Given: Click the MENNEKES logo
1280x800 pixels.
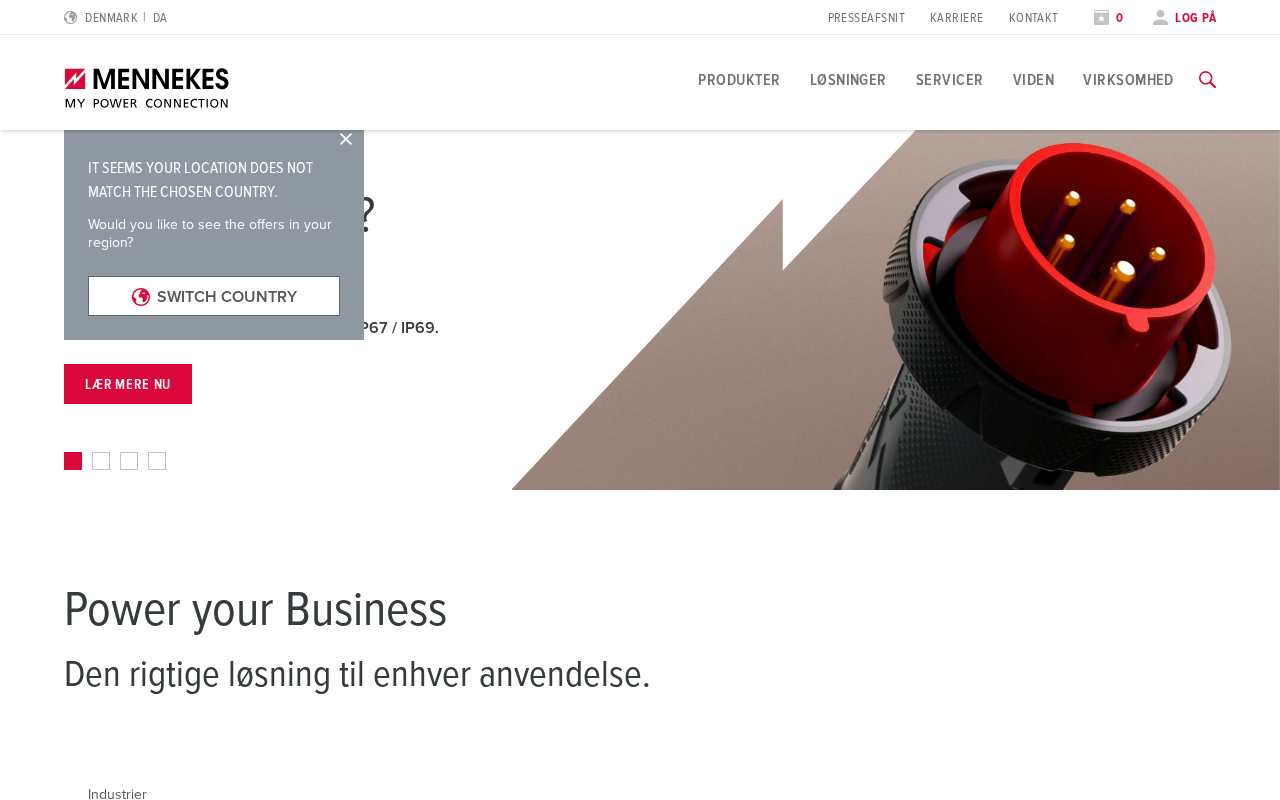Looking at the screenshot, I should (x=147, y=88).
